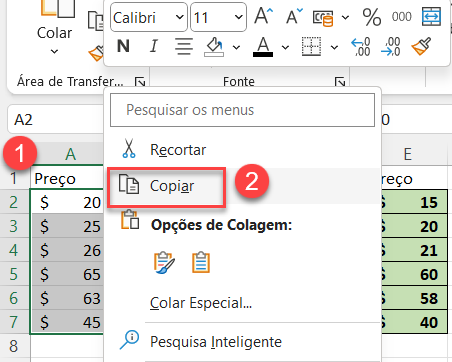Select Copiar in the context menu
The image size is (452, 362).
click(x=243, y=186)
